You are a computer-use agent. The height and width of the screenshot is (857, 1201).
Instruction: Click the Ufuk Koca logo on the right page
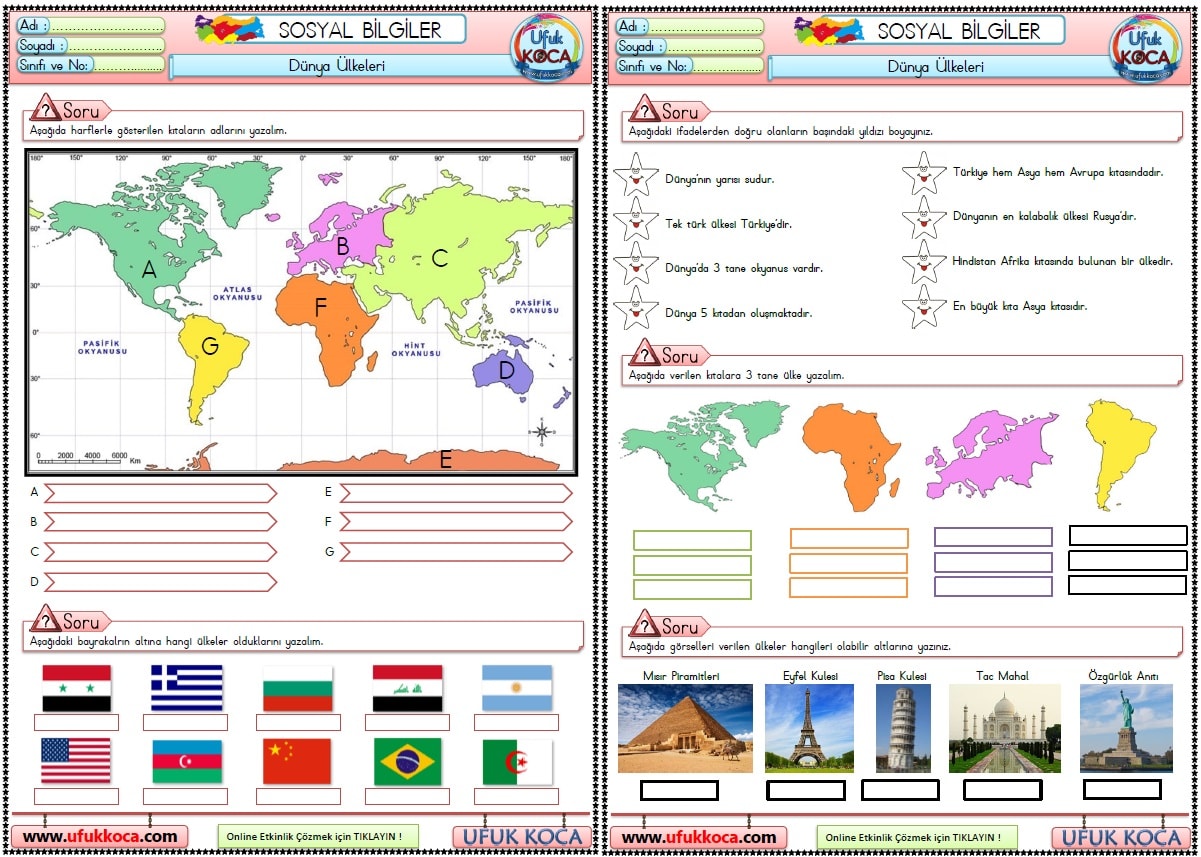coord(1146,48)
